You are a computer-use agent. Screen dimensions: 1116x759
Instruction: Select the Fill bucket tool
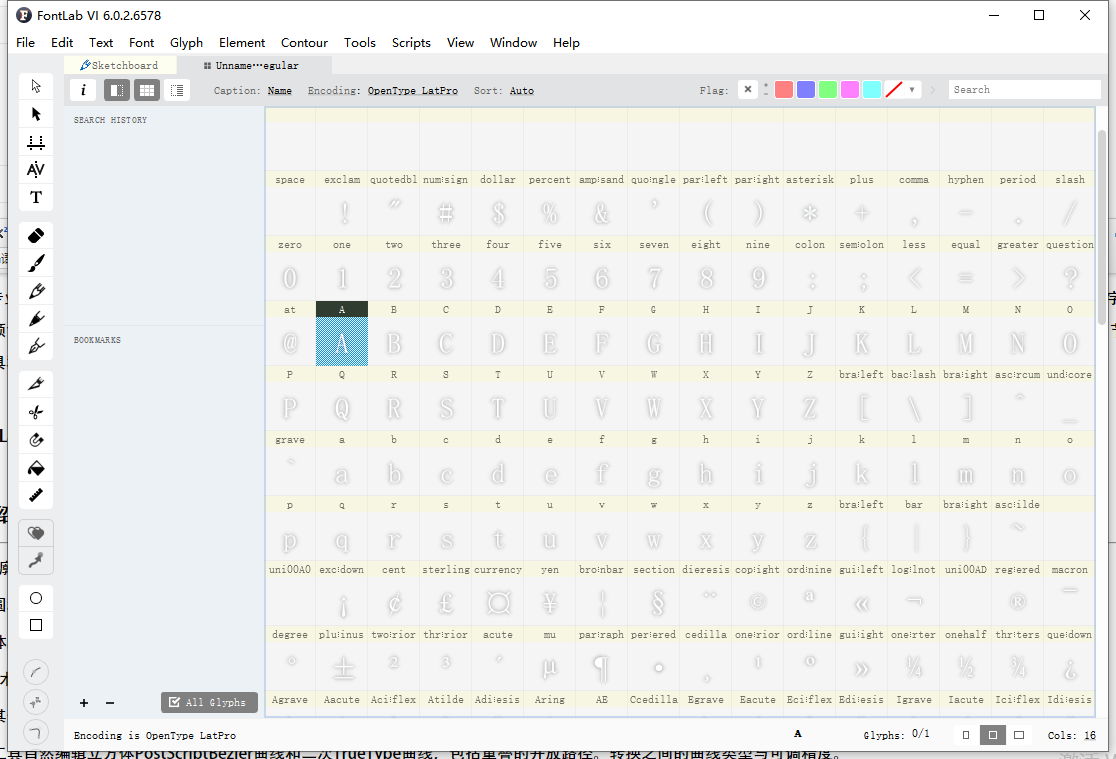[x=36, y=467]
